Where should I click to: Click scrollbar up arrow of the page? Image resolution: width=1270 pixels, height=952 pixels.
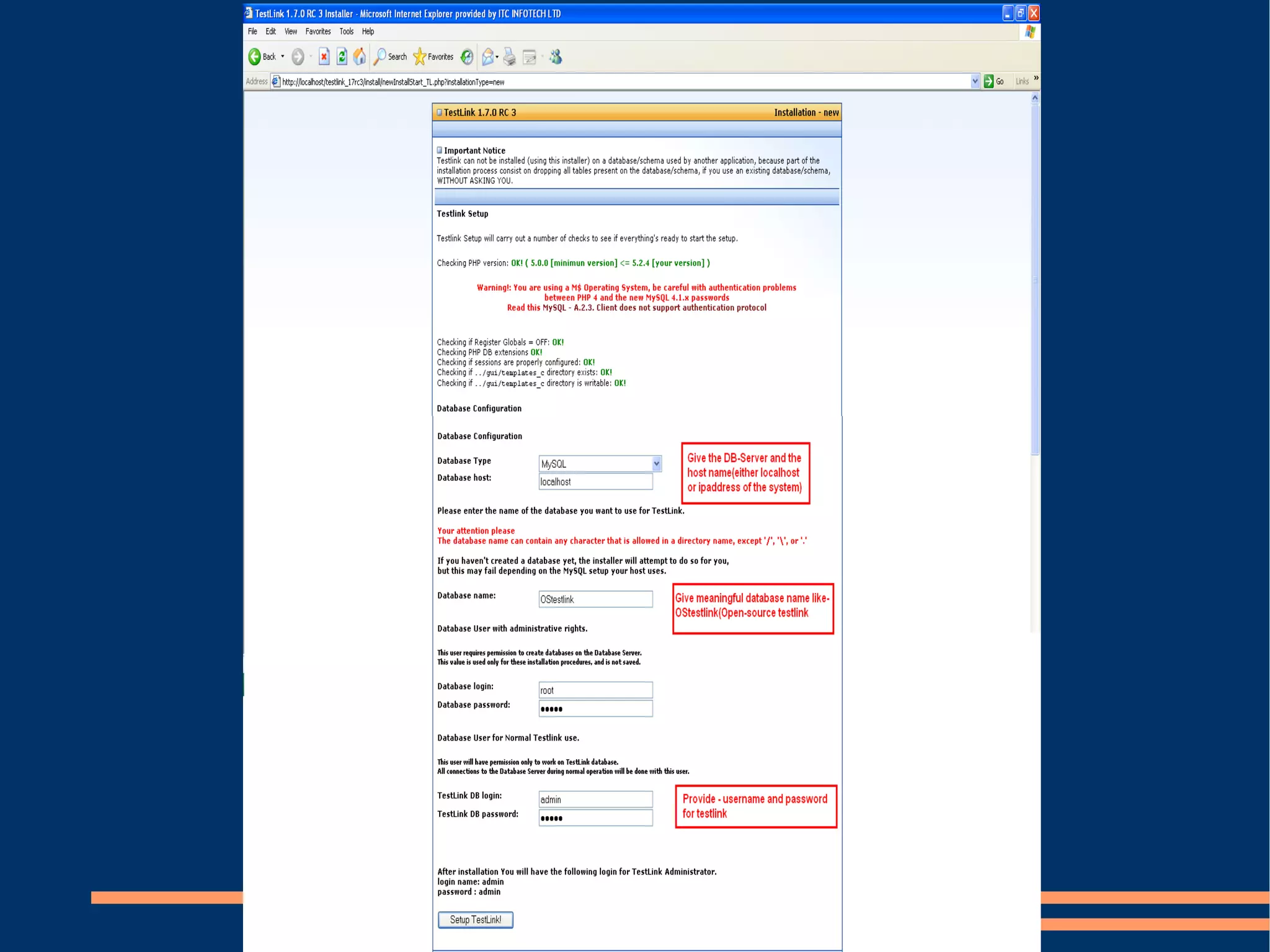[1035, 98]
